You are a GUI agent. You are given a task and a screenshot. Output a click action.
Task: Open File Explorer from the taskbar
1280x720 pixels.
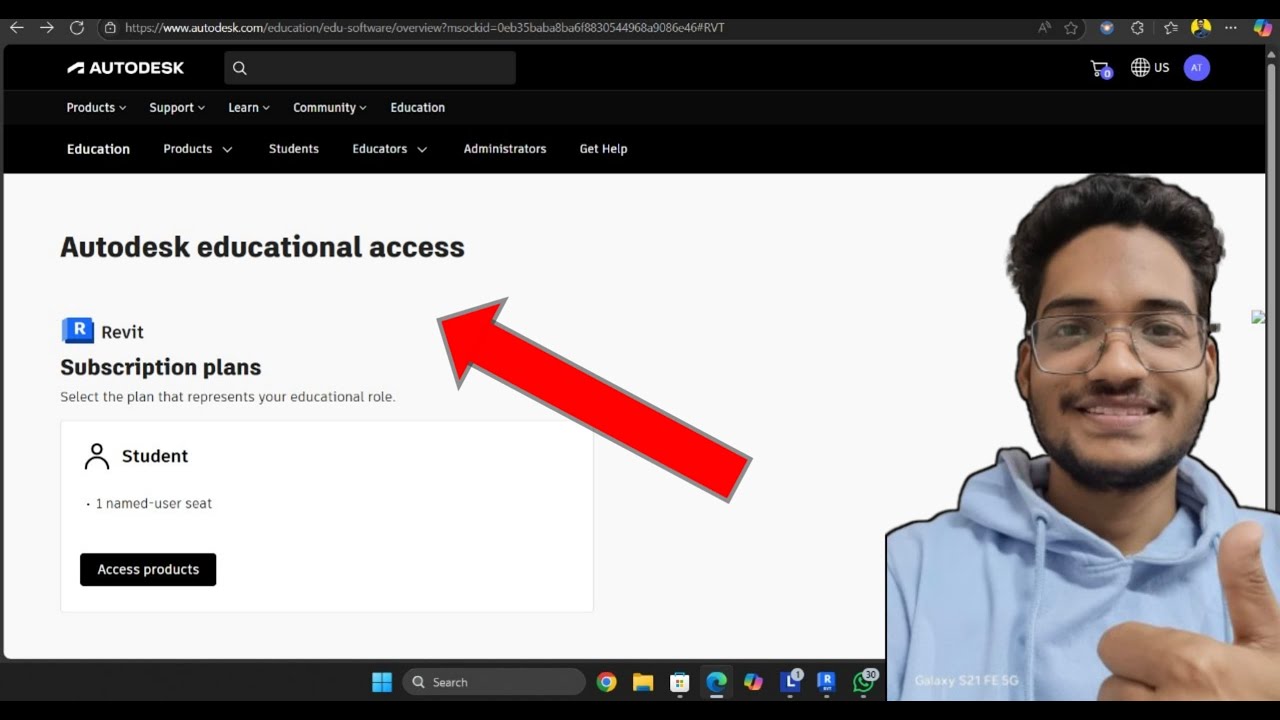(643, 682)
